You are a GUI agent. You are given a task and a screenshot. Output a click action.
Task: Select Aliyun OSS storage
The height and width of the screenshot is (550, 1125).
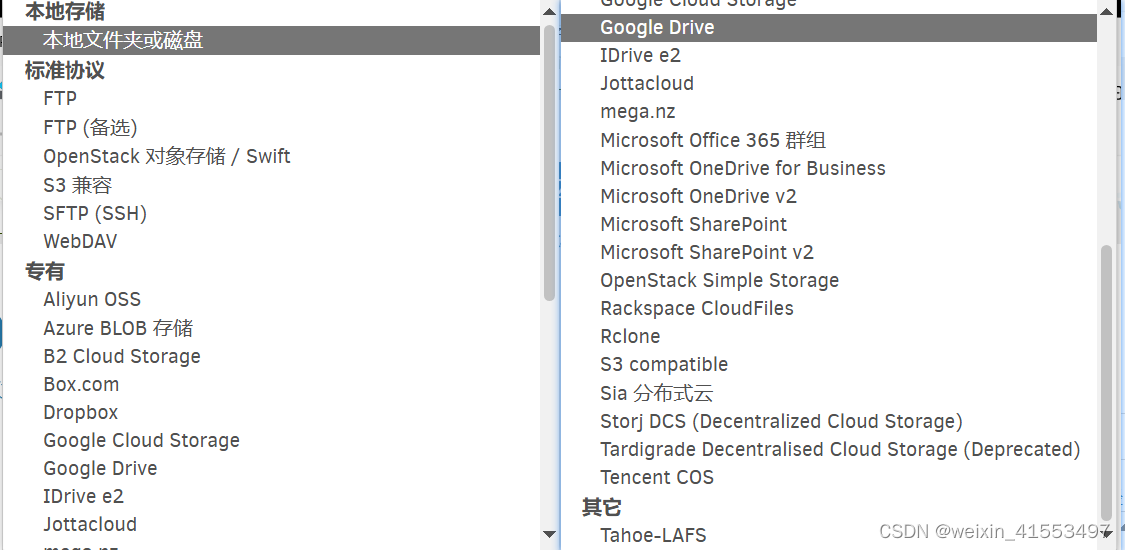coord(92,299)
